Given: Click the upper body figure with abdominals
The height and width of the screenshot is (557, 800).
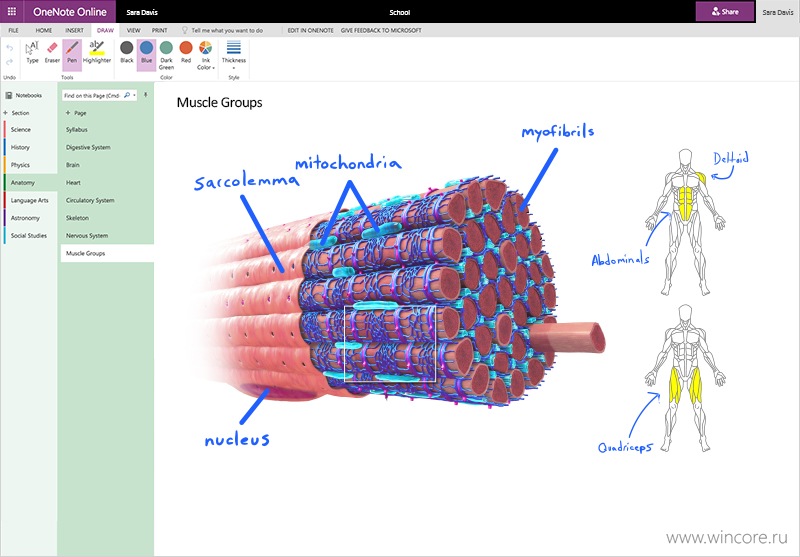Looking at the screenshot, I should 685,222.
